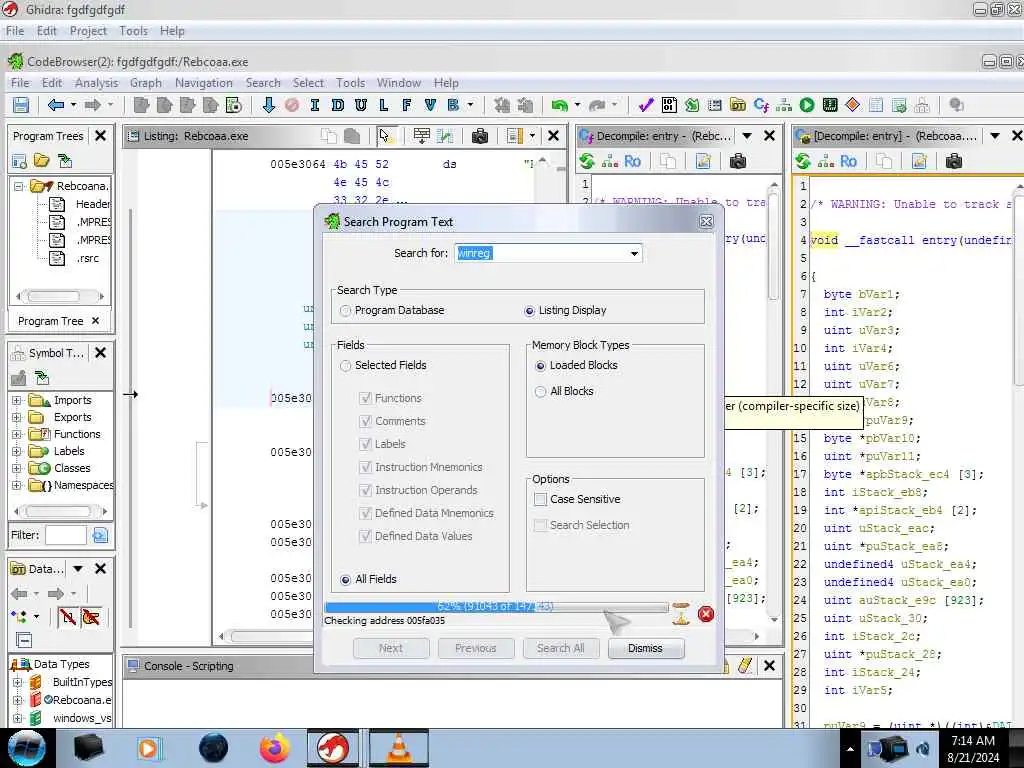Select the Loaded Blocks radio button
Viewport: 1024px width, 768px height.
pyautogui.click(x=540, y=366)
